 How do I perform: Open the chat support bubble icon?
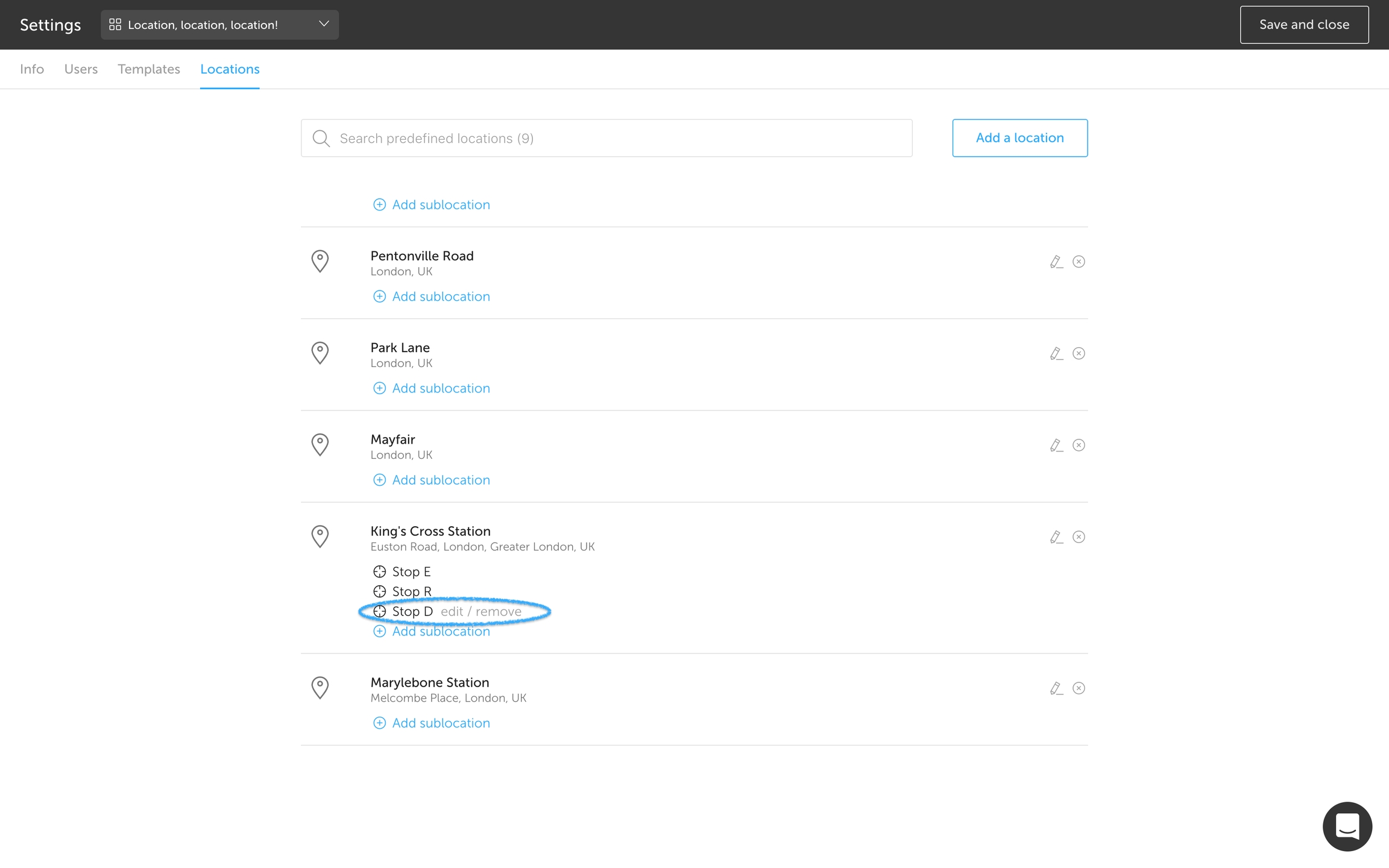coord(1347,826)
